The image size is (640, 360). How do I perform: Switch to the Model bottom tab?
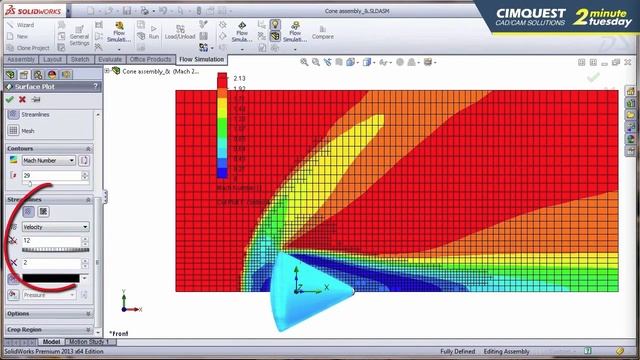(x=51, y=342)
